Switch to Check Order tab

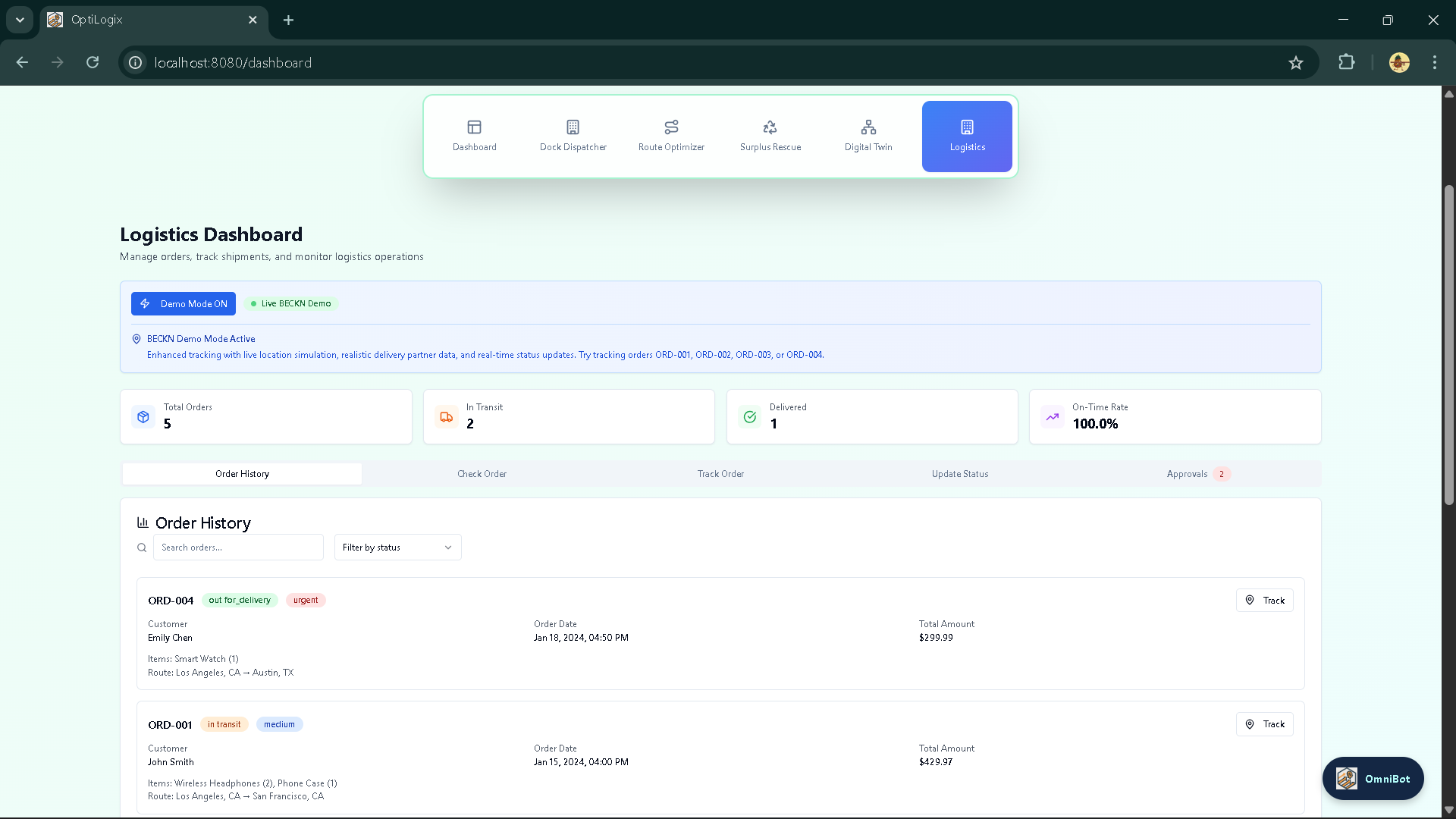click(x=482, y=474)
